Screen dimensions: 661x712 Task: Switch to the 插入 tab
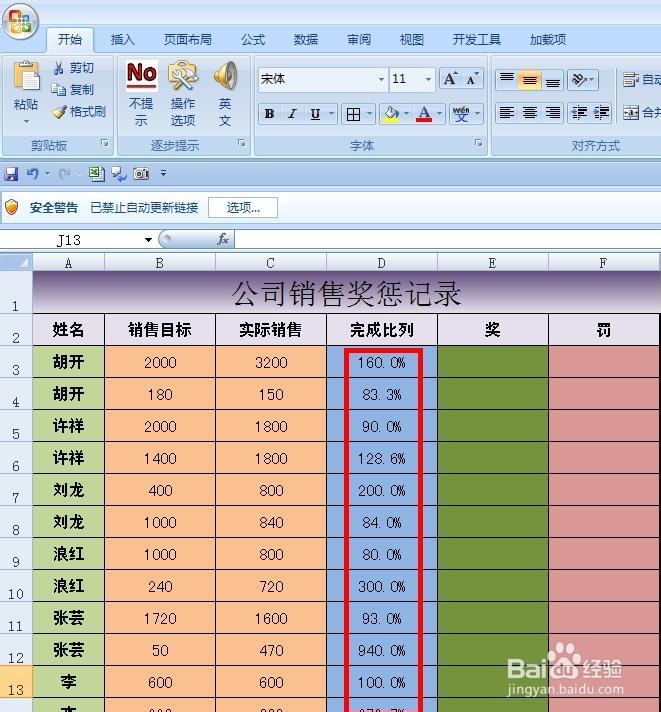pyautogui.click(x=123, y=40)
